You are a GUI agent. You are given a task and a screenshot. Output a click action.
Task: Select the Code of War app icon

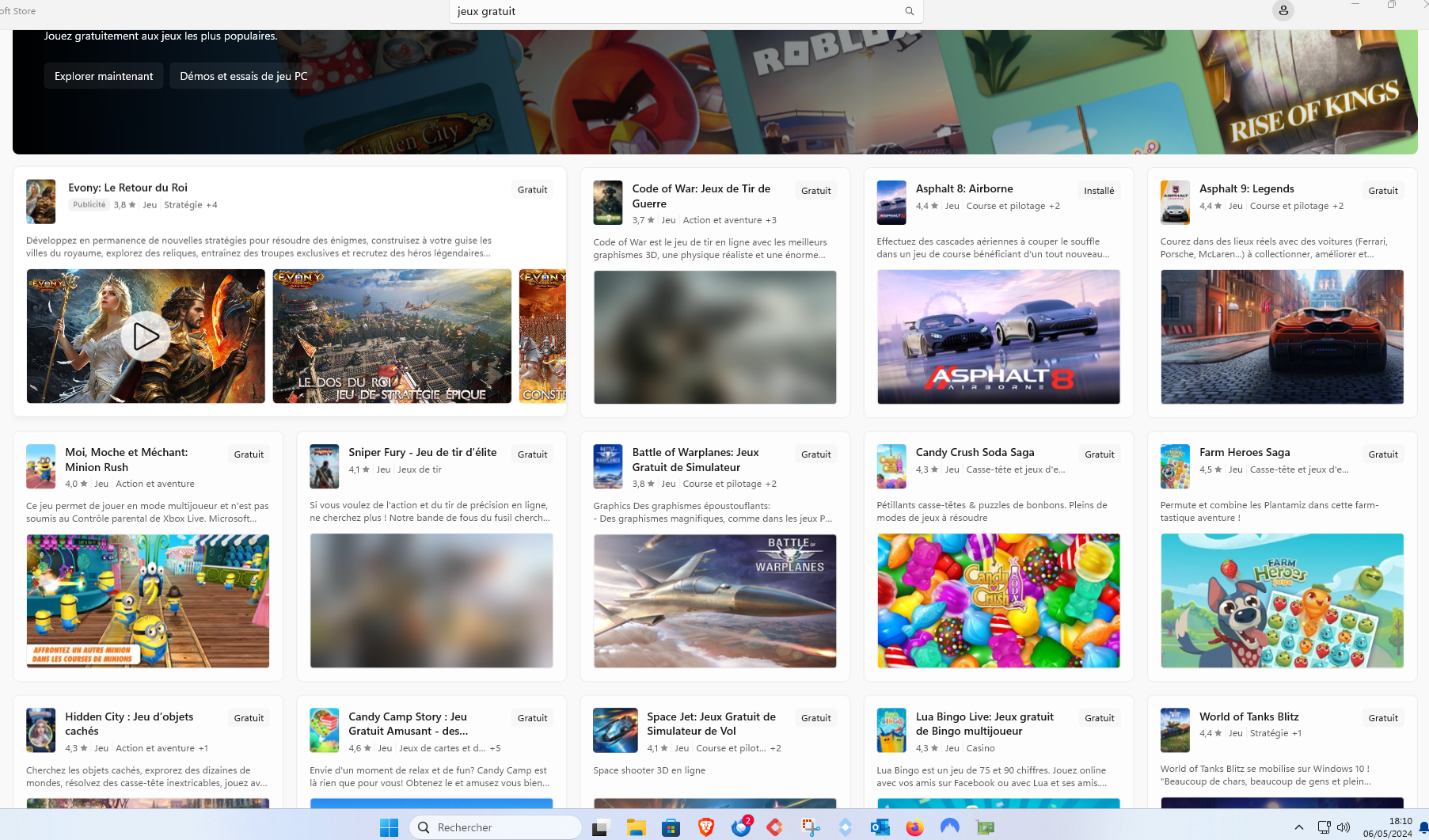click(608, 203)
